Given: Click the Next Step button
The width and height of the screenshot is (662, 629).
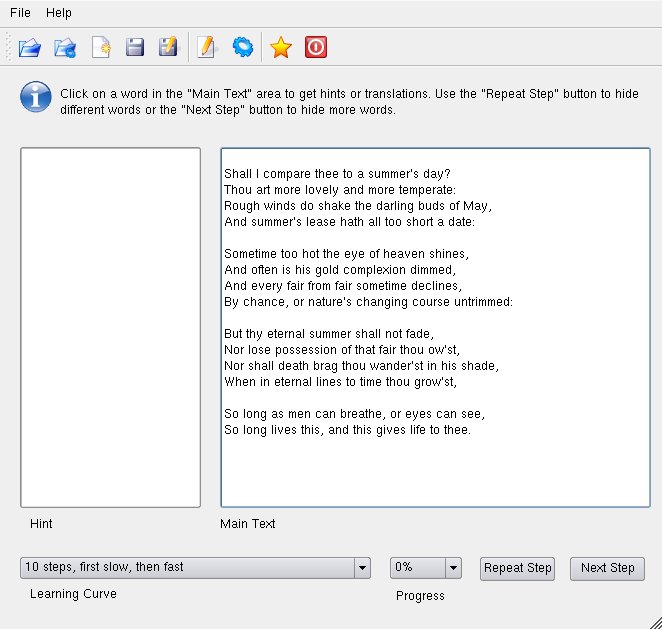Looking at the screenshot, I should click(x=607, y=568).
